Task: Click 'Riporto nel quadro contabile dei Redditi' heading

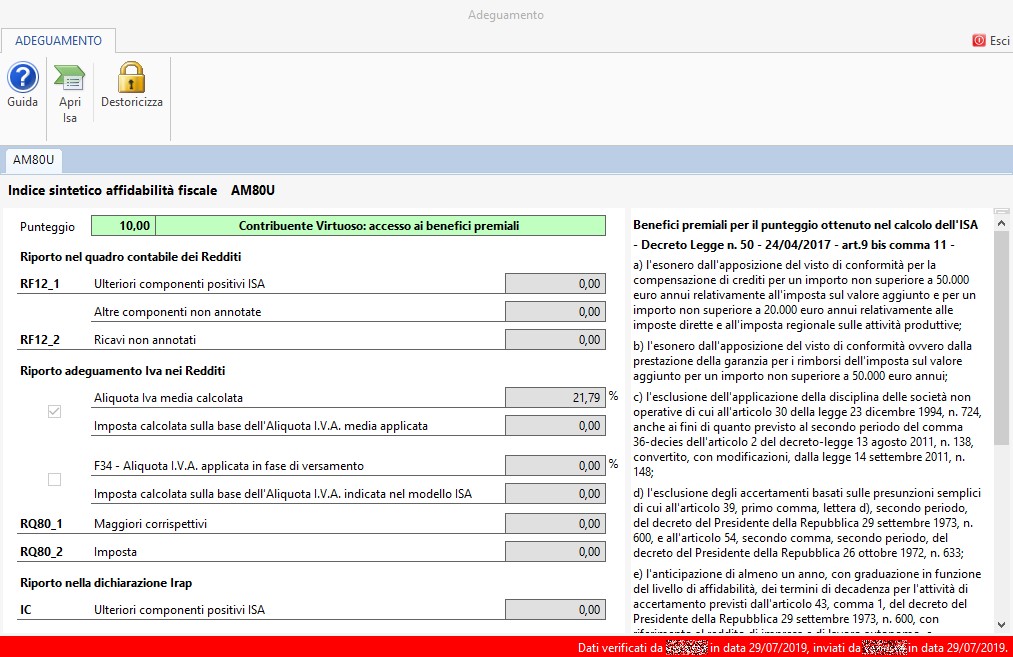Action: pyautogui.click(x=131, y=256)
